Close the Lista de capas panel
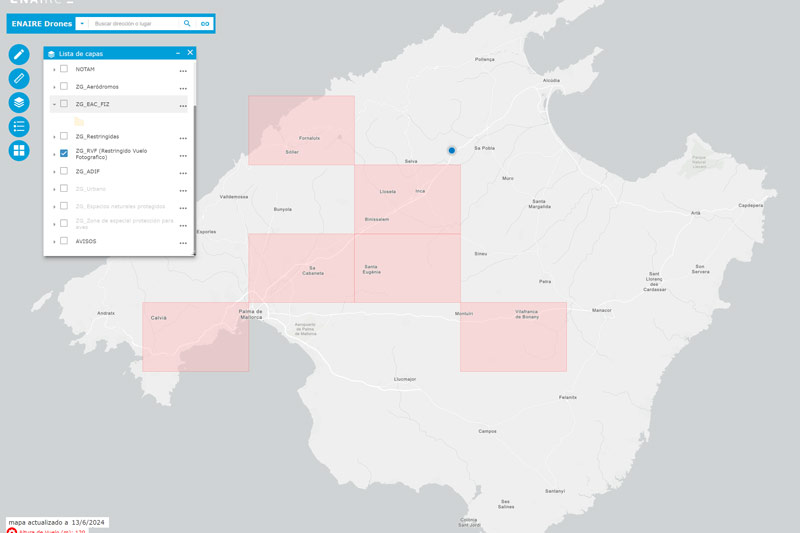 click(x=190, y=53)
